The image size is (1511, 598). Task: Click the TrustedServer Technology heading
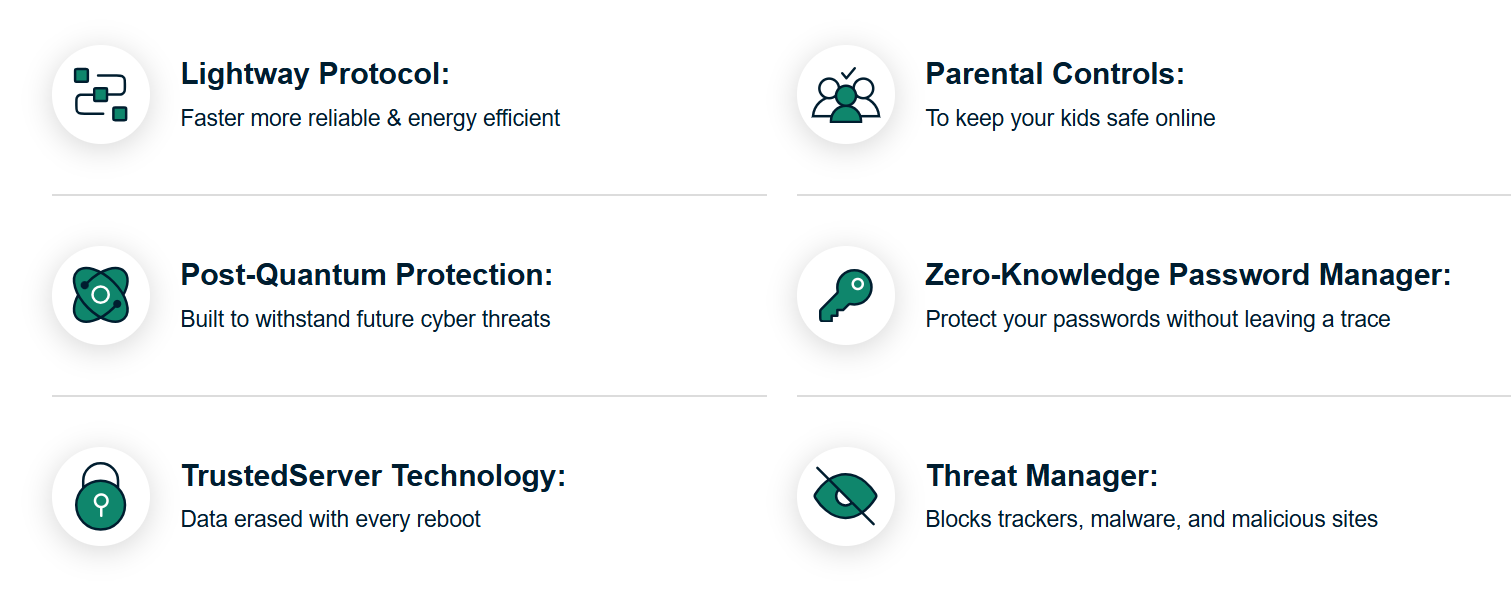click(373, 476)
